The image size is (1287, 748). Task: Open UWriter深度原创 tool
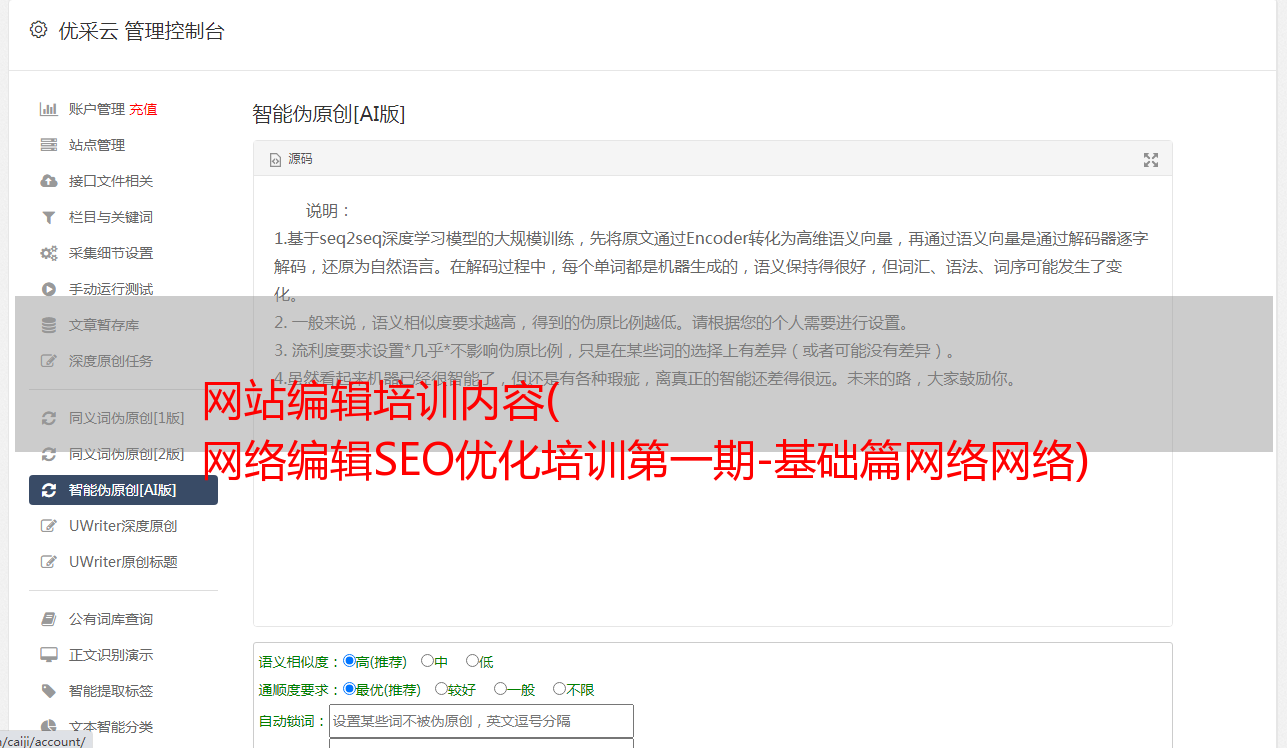123,526
